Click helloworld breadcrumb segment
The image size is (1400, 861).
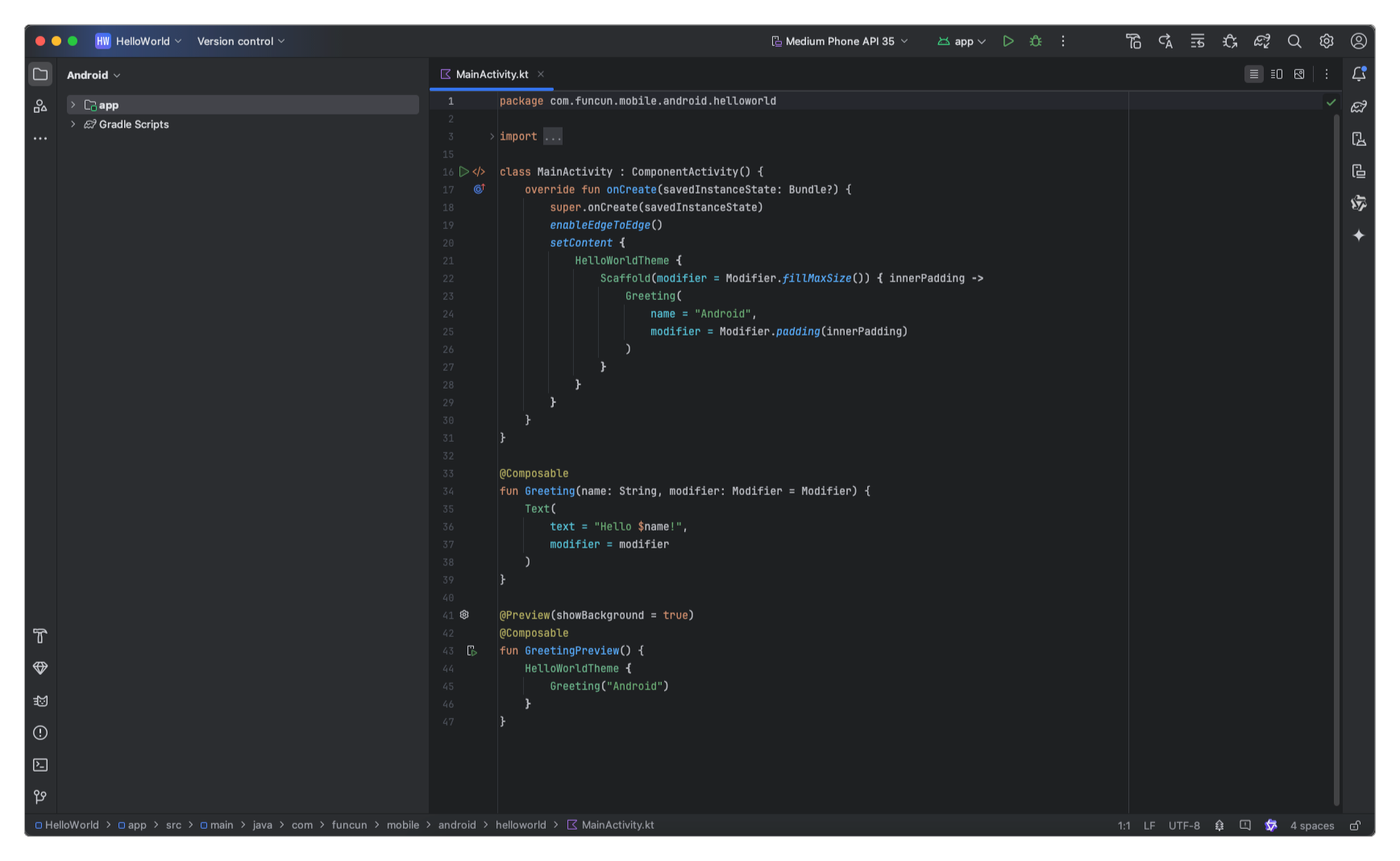pyautogui.click(x=521, y=826)
